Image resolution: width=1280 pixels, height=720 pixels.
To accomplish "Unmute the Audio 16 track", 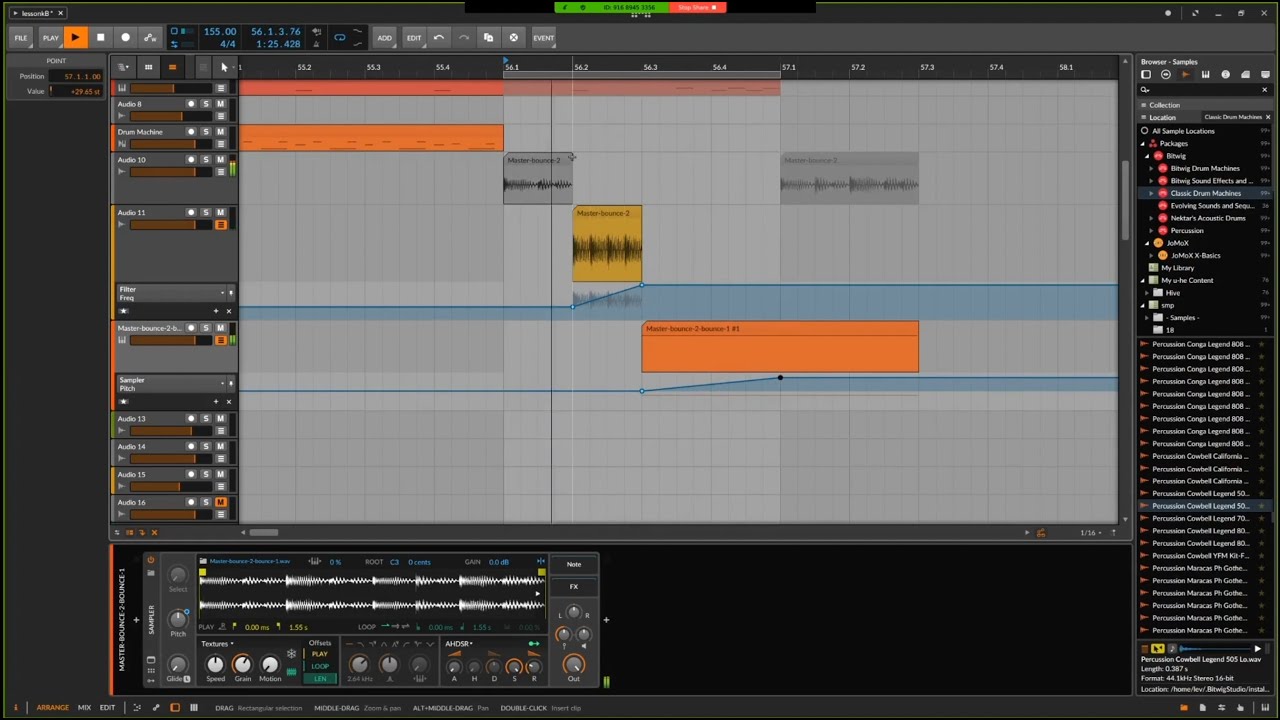I will click(220, 502).
